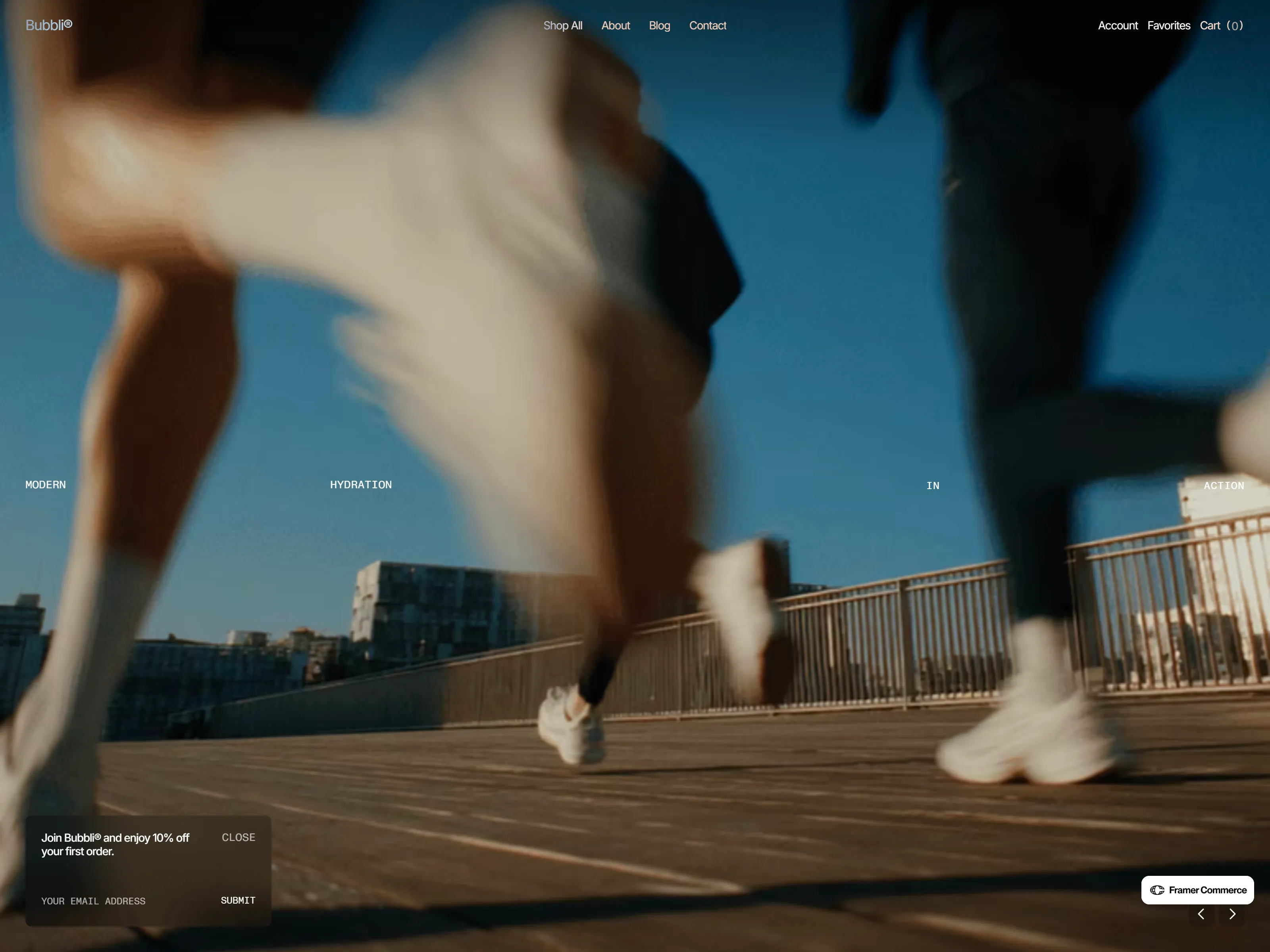Open the Cart (0)
This screenshot has height=952, width=1270.
1221,26
